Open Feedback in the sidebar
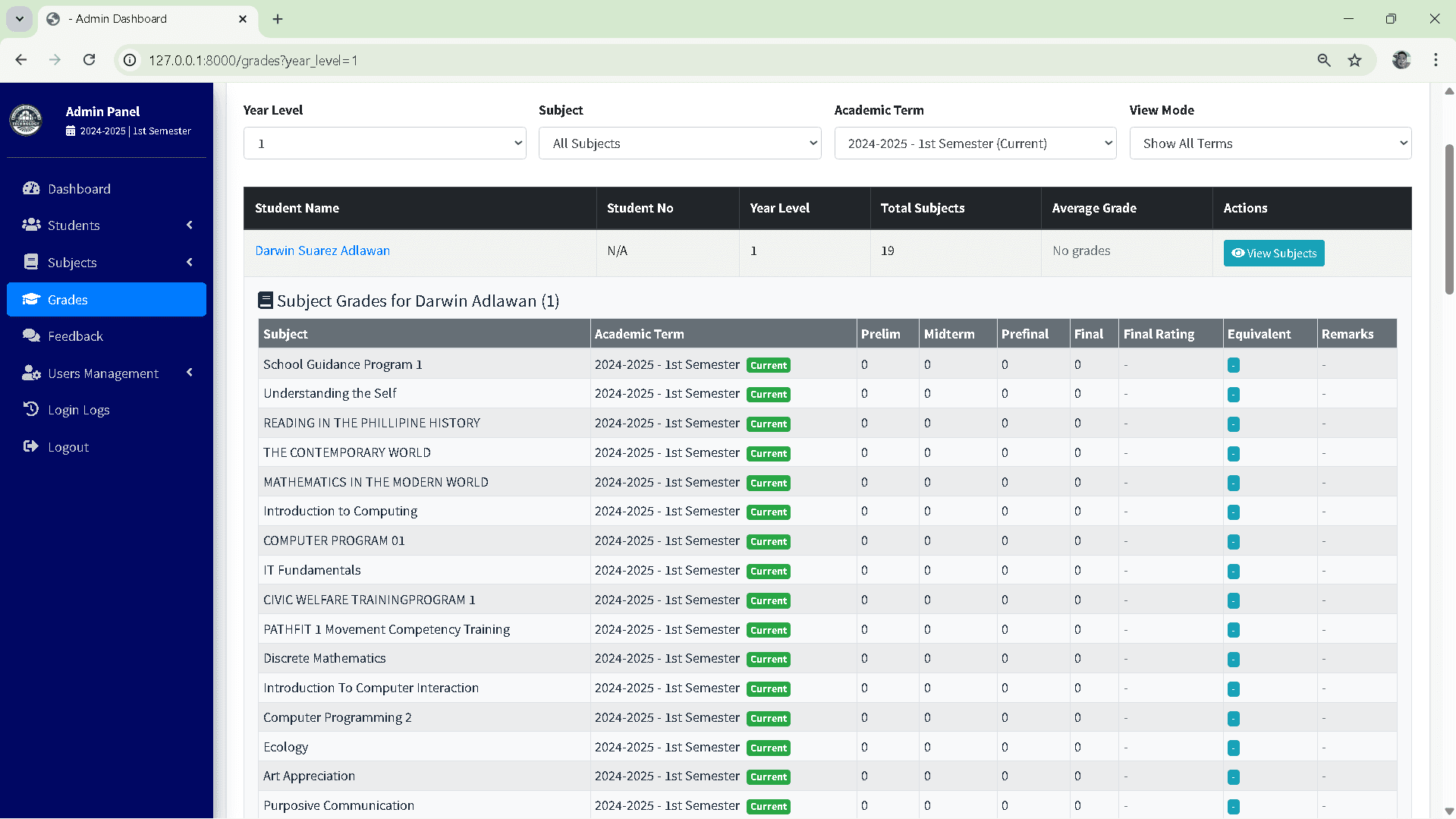Image resolution: width=1456 pixels, height=819 pixels. (x=106, y=336)
